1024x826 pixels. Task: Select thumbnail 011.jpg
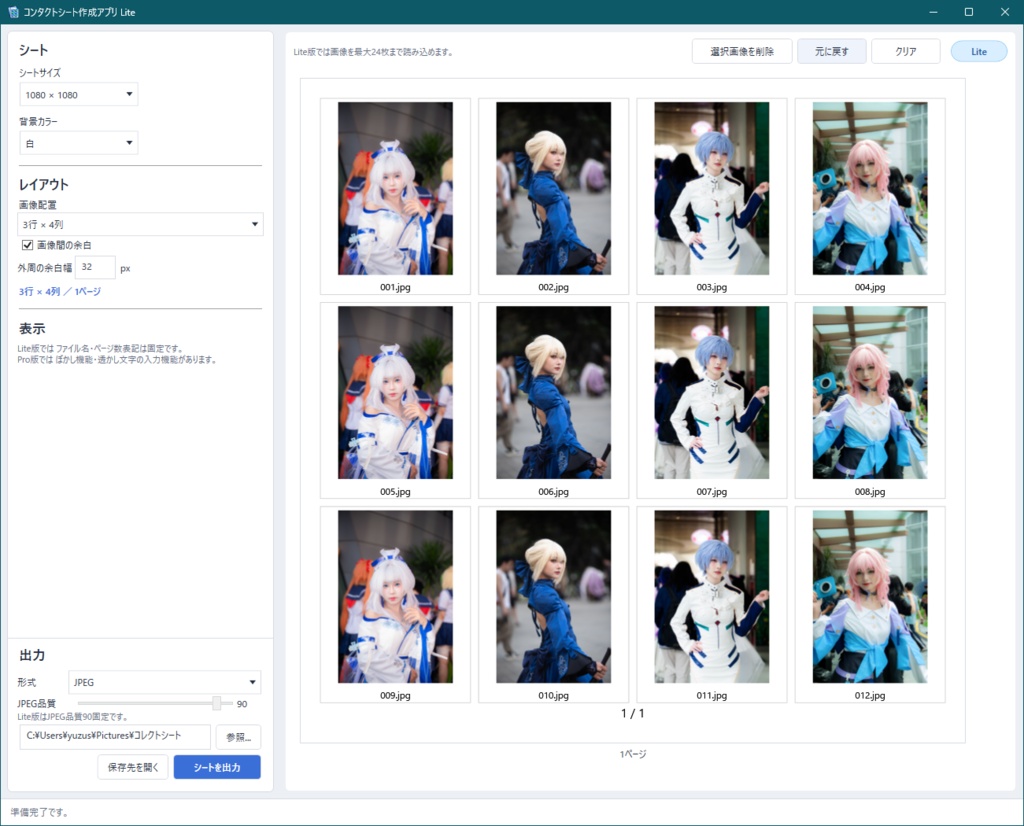(x=712, y=605)
